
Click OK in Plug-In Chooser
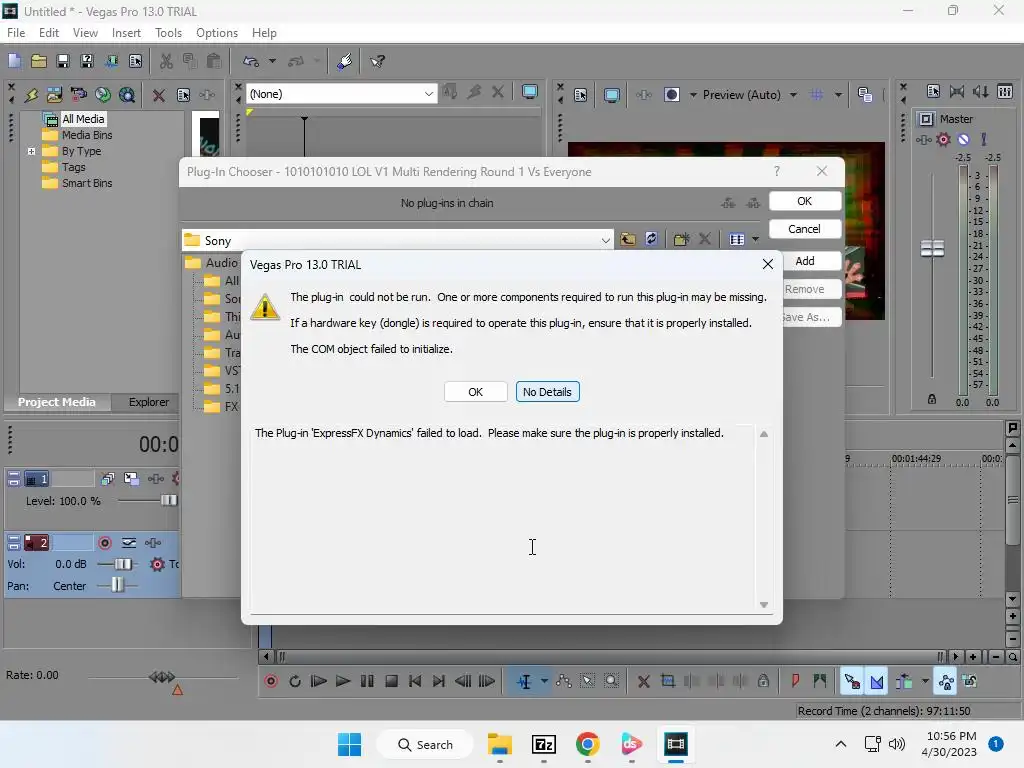click(805, 201)
